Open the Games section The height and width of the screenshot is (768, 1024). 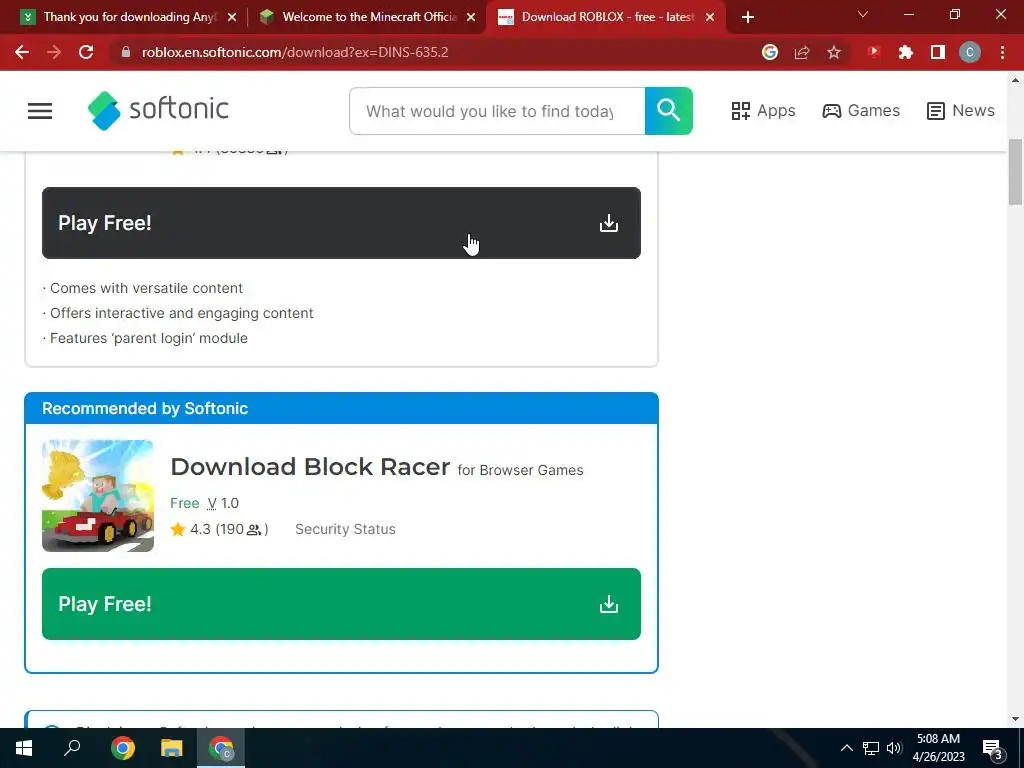(861, 111)
